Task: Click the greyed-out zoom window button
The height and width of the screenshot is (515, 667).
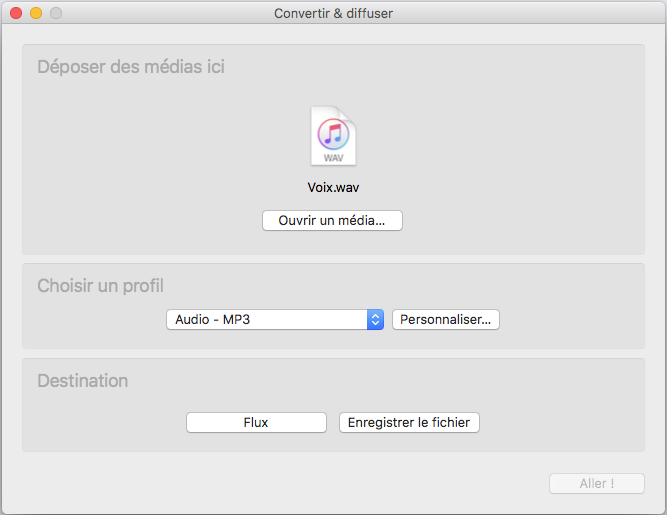Action: (56, 13)
